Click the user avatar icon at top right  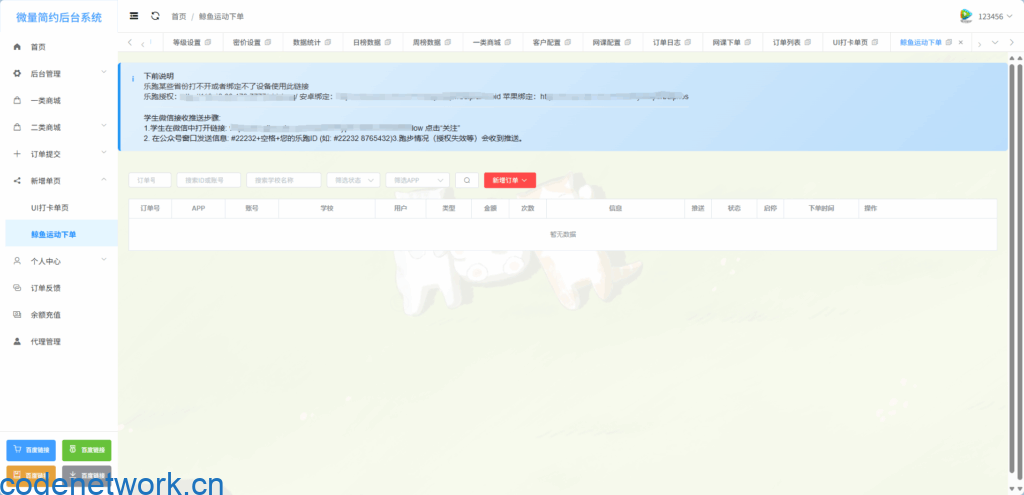pyautogui.click(x=965, y=16)
